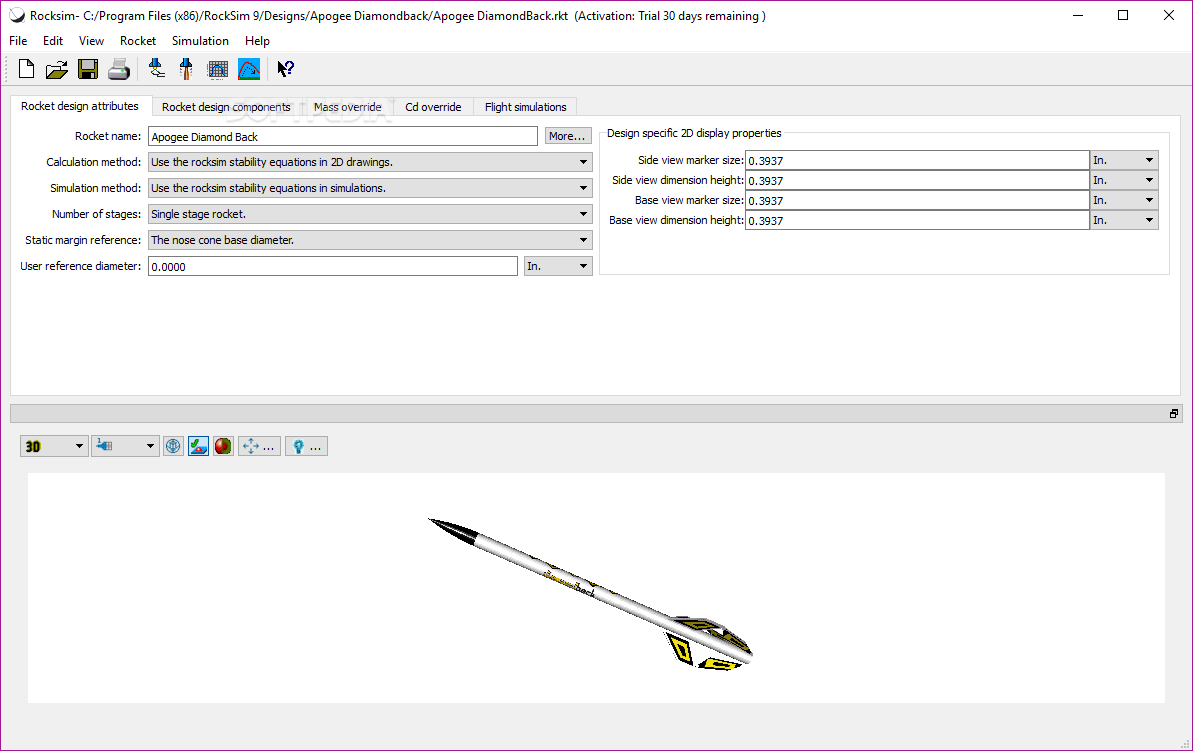Viewport: 1193px width, 751px height.
Task: Switch to Rocket design attributes tab
Action: pyautogui.click(x=80, y=106)
